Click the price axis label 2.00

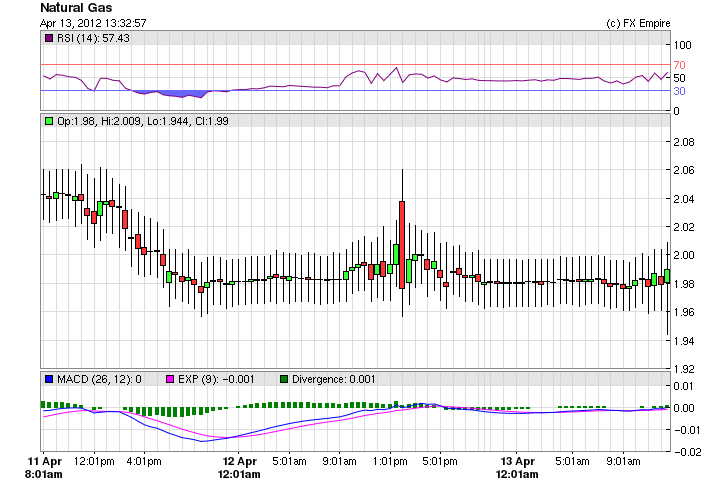pos(684,255)
